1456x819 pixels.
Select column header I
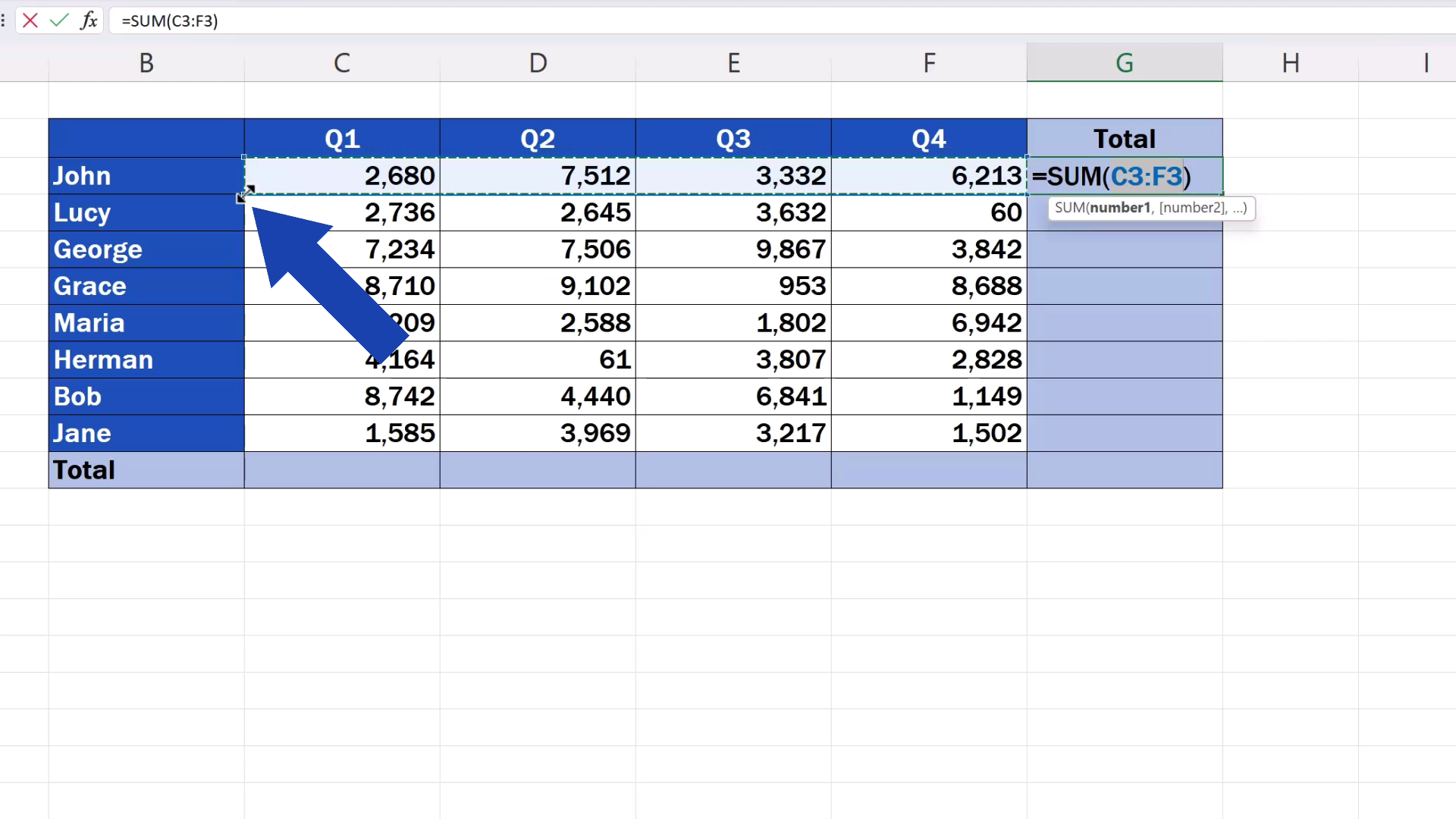[1428, 62]
